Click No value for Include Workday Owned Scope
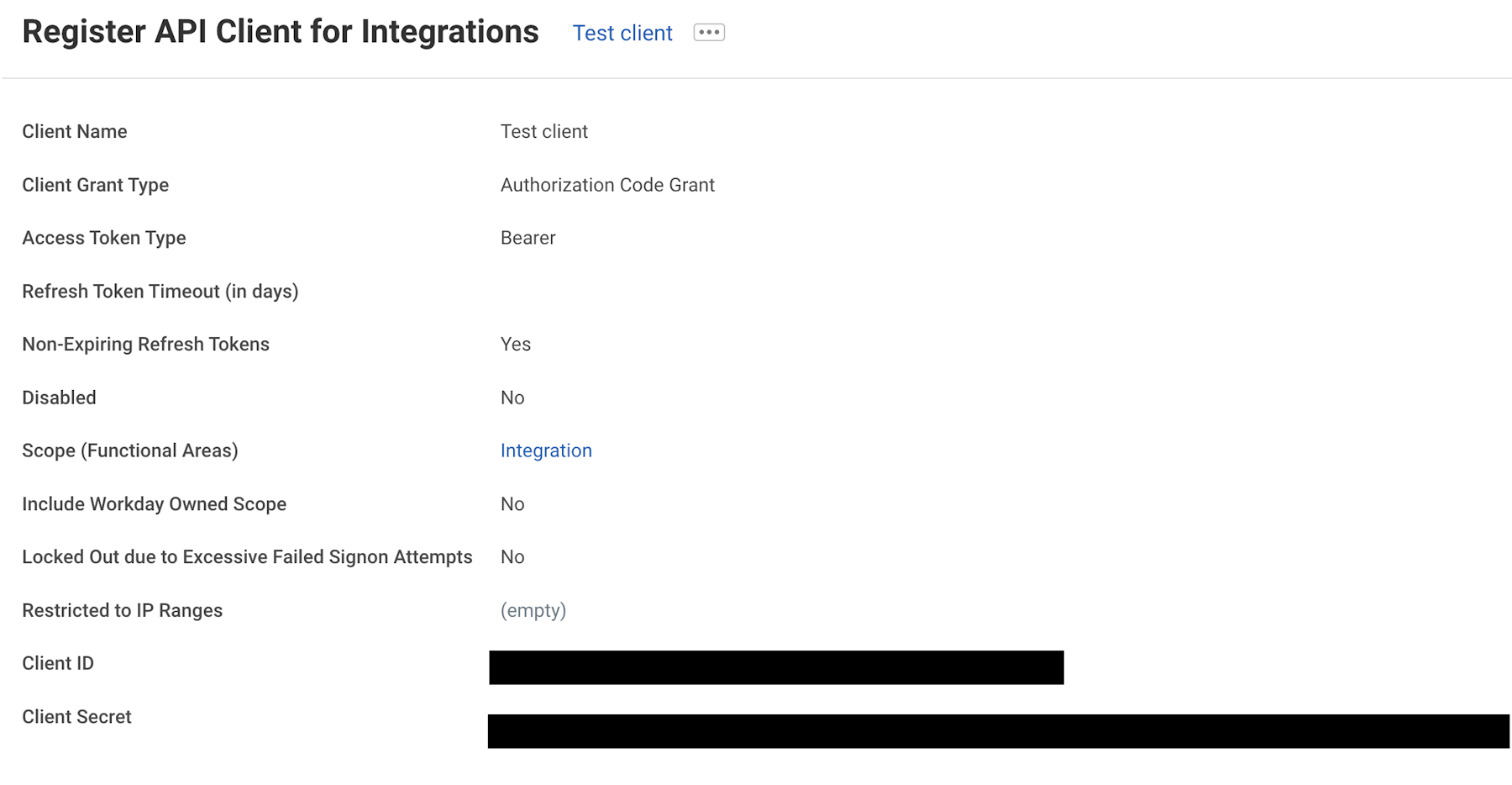 (x=512, y=504)
